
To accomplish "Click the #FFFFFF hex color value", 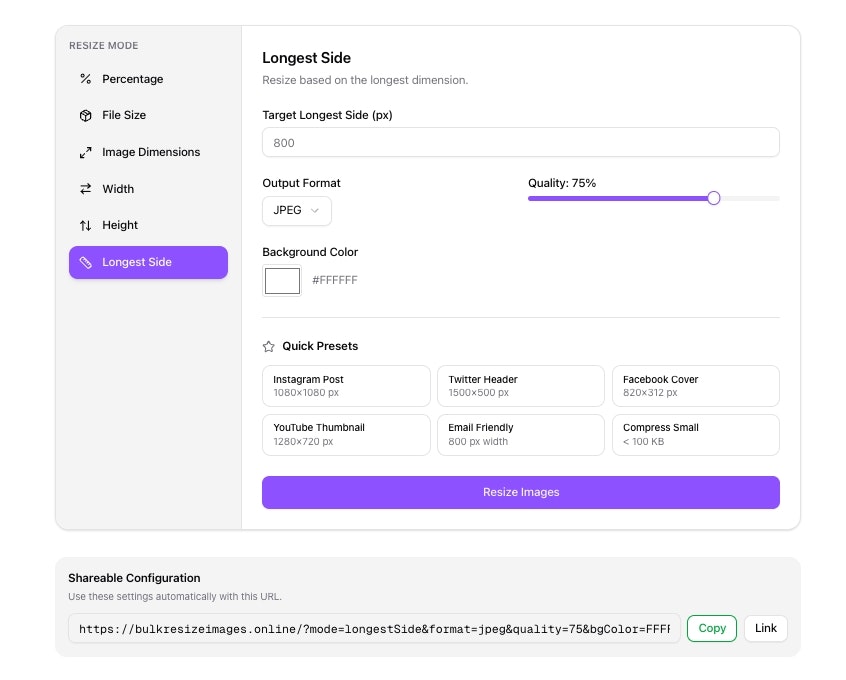I will click(335, 280).
